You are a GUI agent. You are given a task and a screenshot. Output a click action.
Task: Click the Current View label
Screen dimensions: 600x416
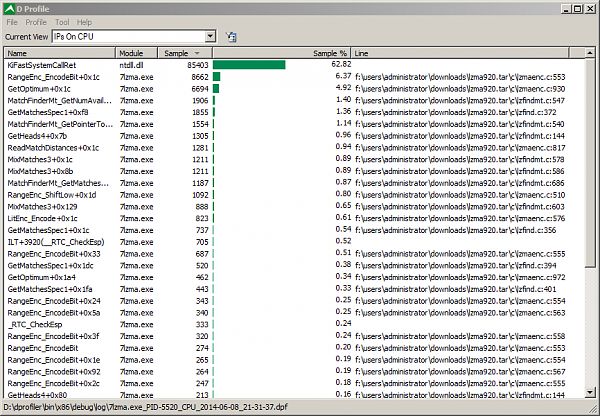point(26,37)
